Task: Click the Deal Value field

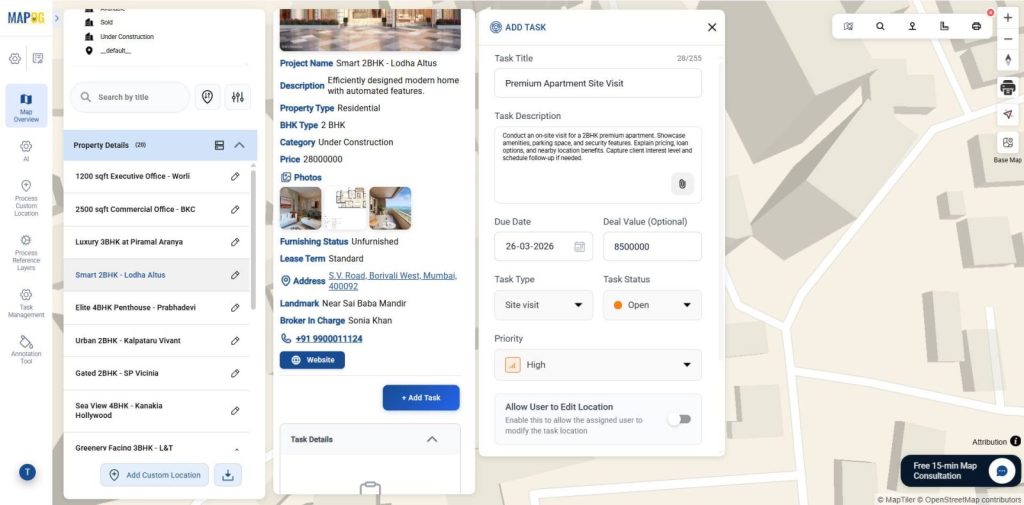Action: [652, 246]
